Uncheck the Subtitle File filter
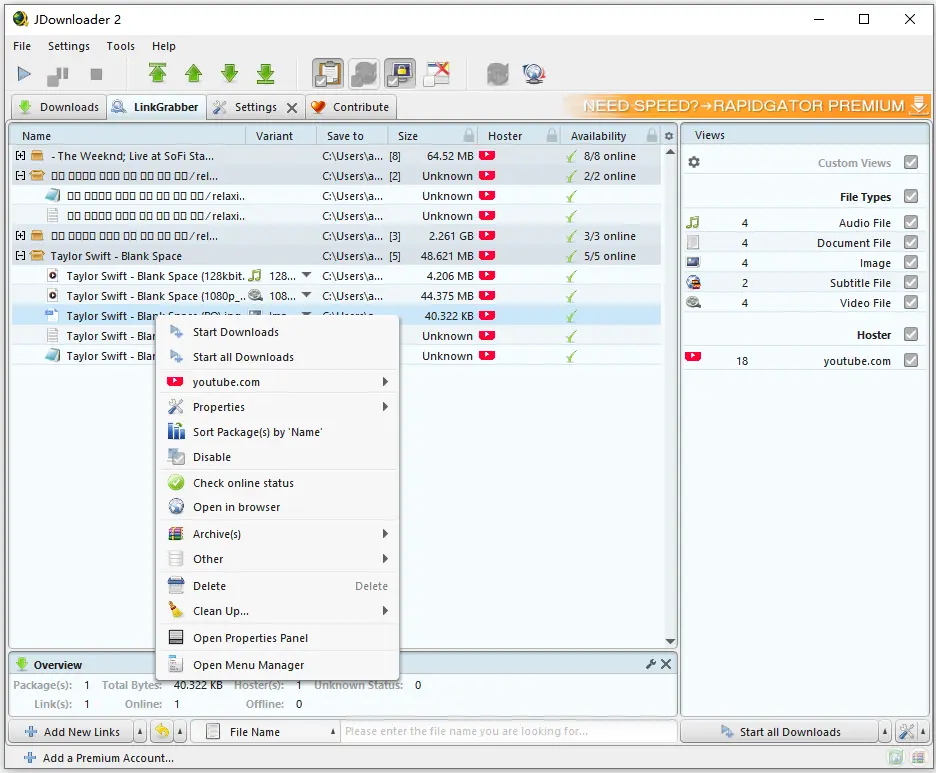 click(910, 282)
